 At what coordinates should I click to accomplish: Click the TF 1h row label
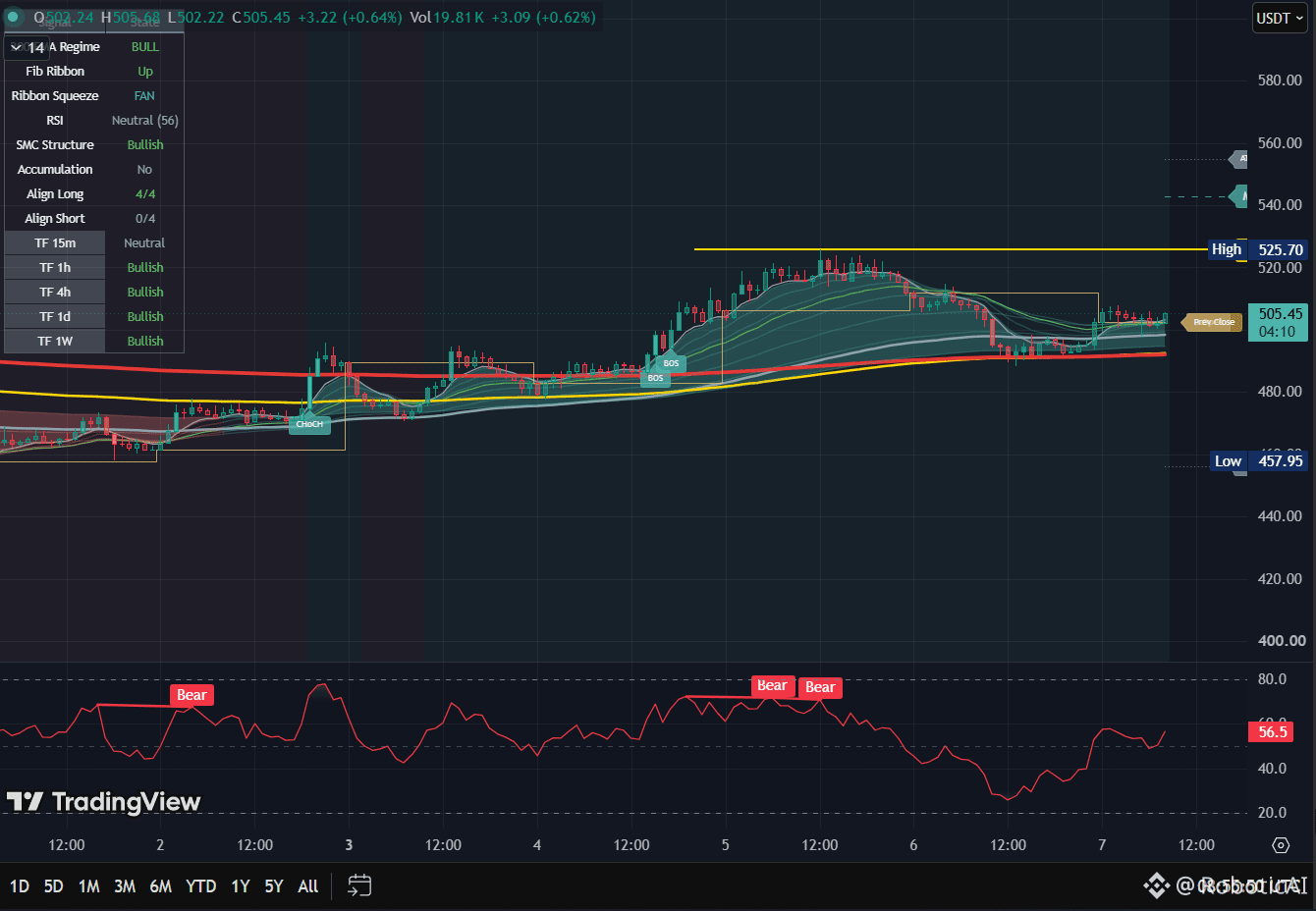coord(55,268)
